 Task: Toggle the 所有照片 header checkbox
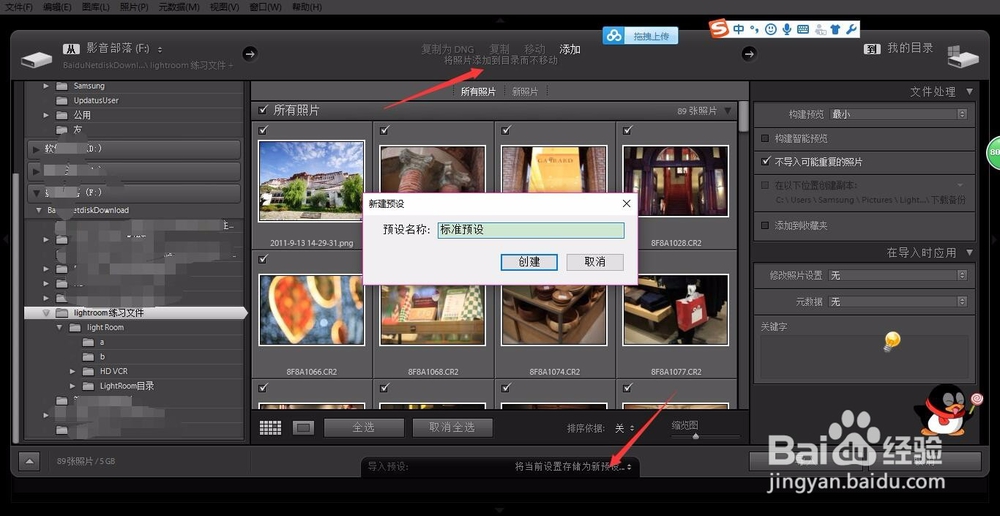[263, 110]
